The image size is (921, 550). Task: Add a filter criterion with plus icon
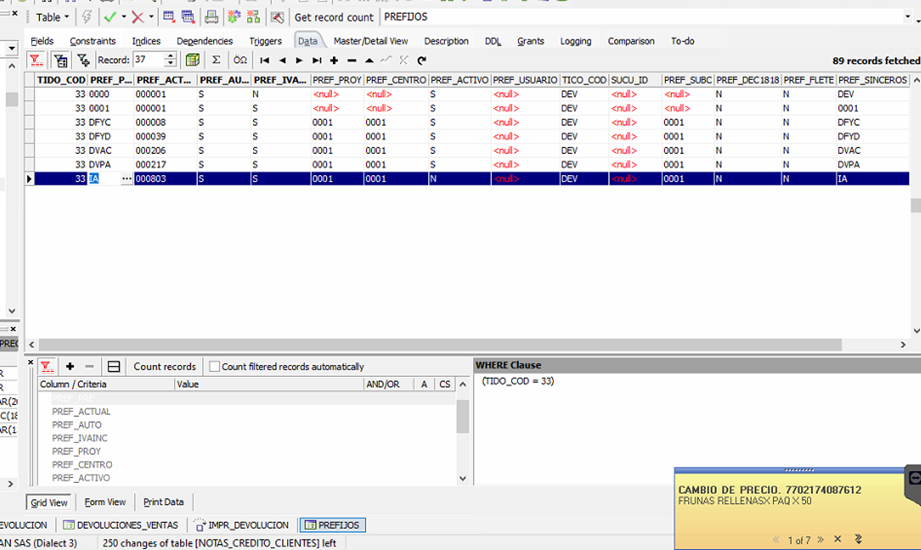(x=70, y=367)
